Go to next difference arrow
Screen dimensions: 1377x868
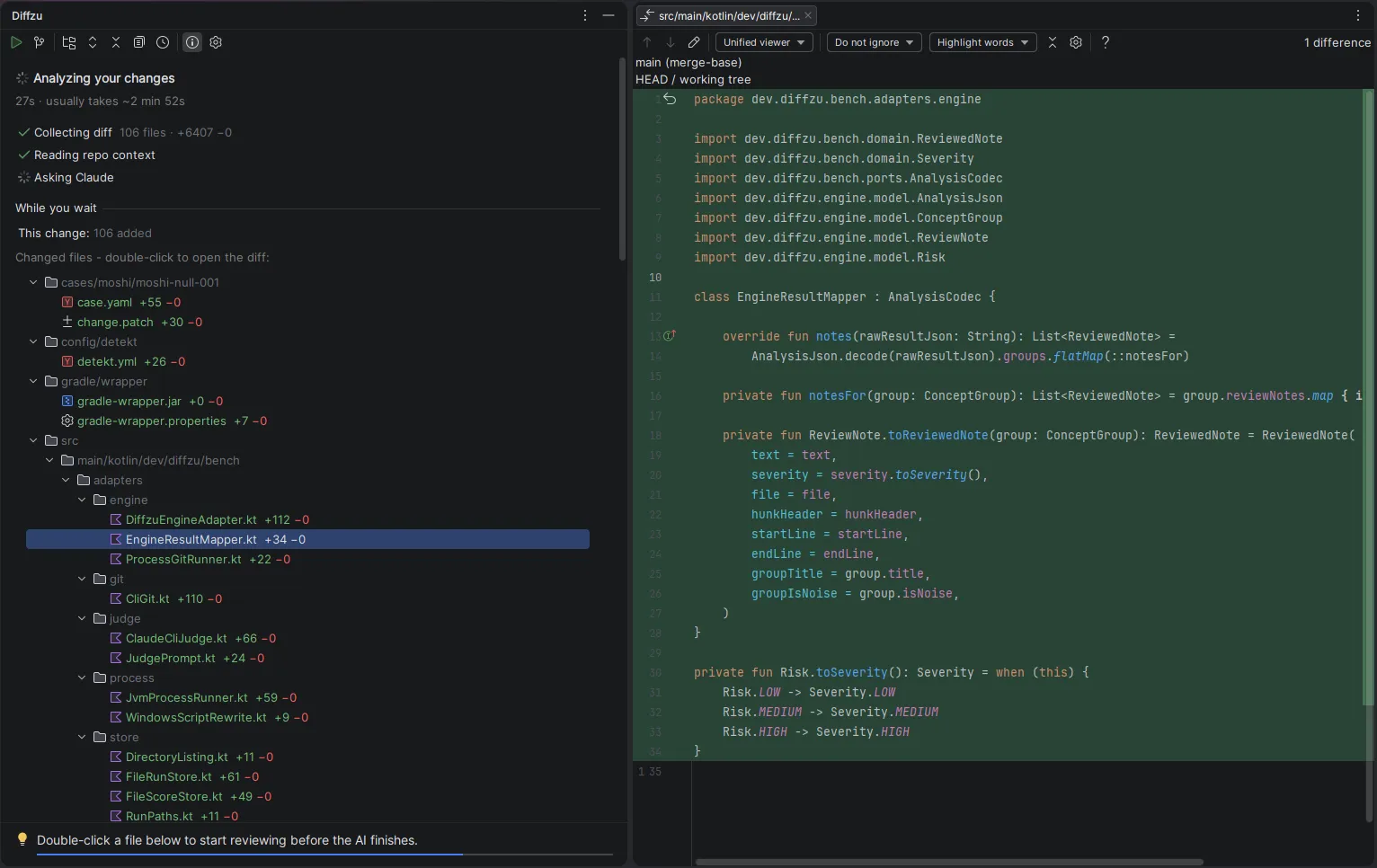[x=671, y=42]
